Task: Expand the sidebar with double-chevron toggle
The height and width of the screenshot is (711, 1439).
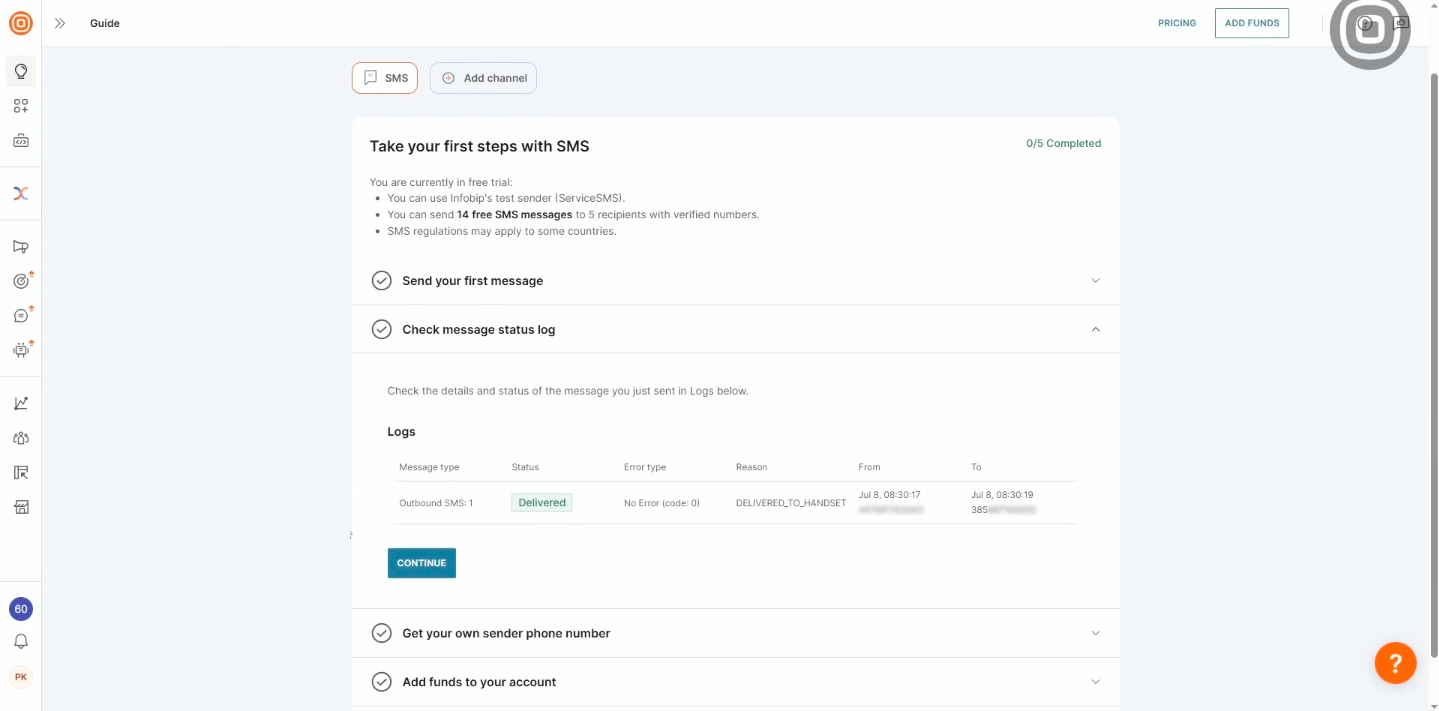Action: 60,23
